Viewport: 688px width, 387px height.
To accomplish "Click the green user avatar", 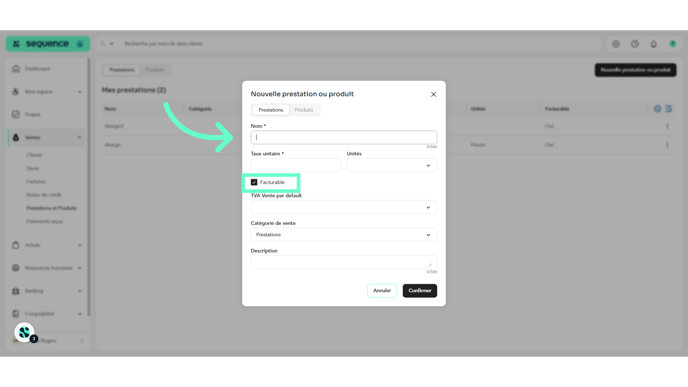I will pos(673,44).
